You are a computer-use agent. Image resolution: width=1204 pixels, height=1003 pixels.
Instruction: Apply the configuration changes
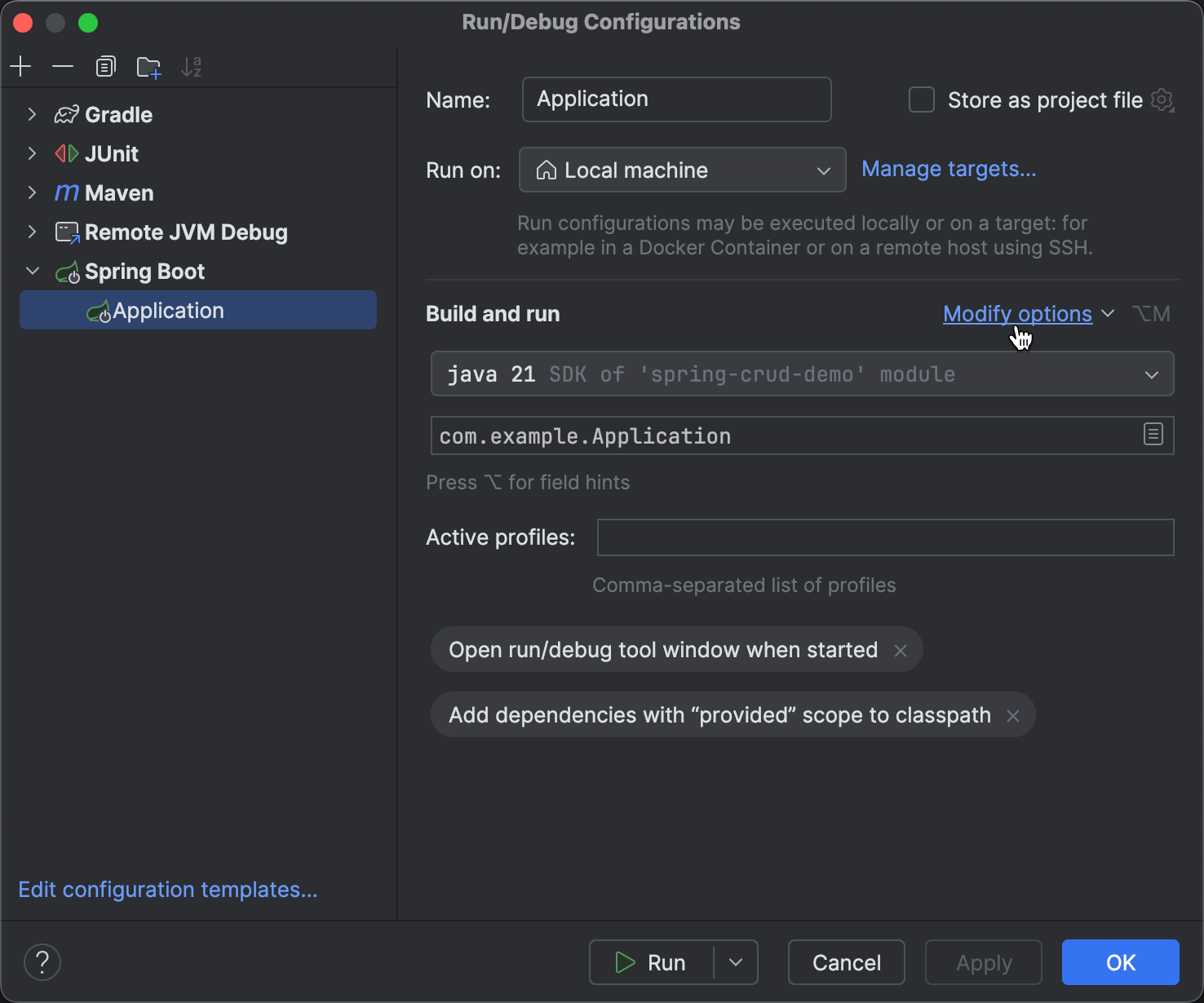click(983, 962)
